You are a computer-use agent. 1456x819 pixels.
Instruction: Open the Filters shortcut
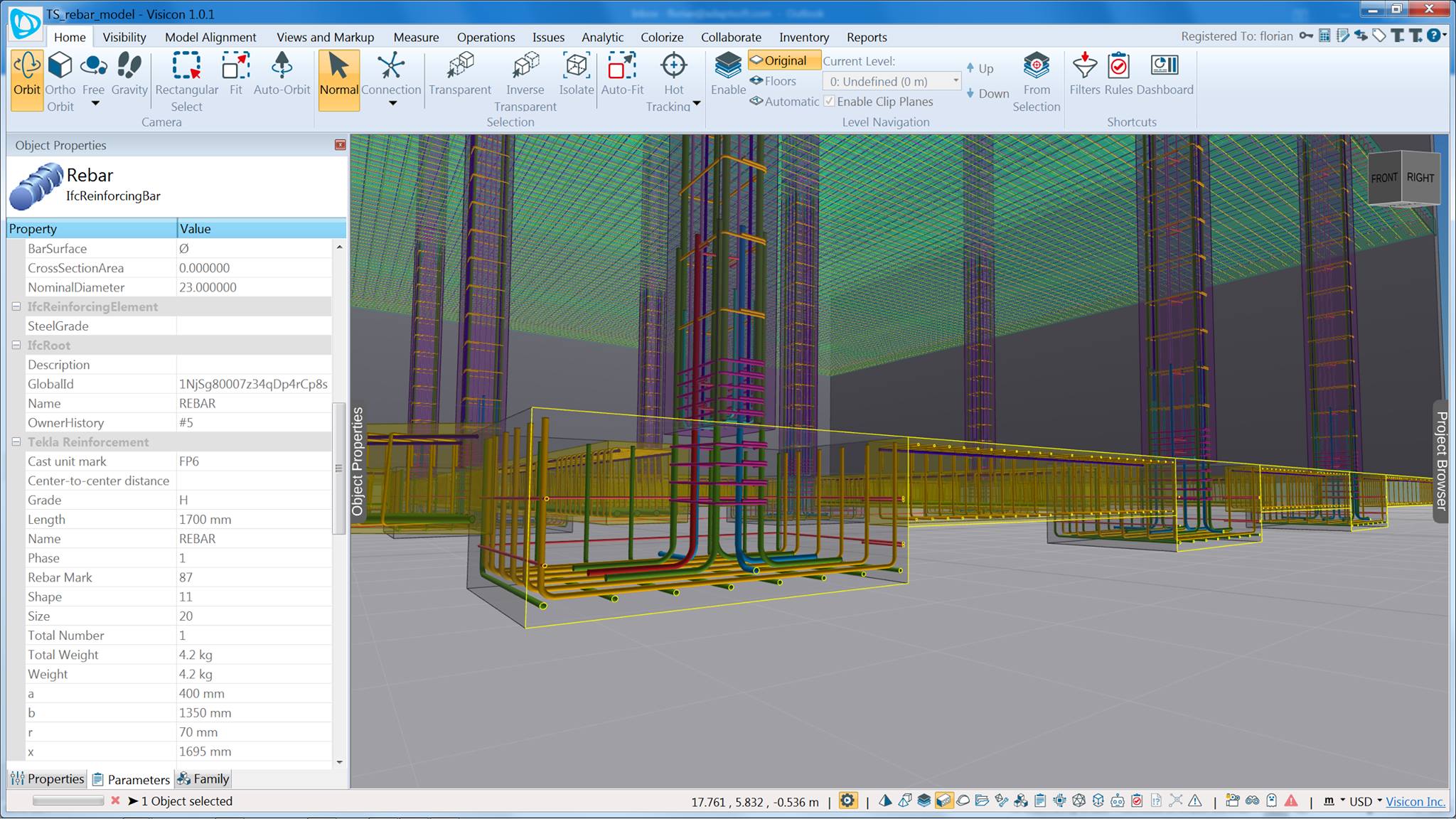pos(1084,74)
